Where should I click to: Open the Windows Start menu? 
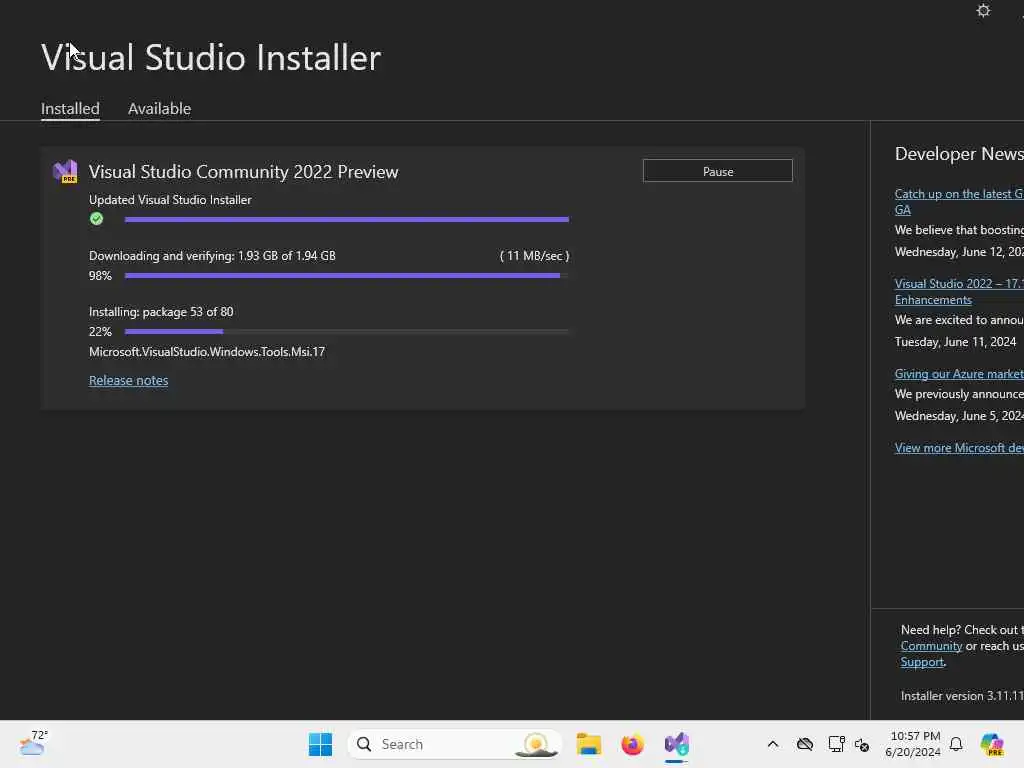coord(320,744)
